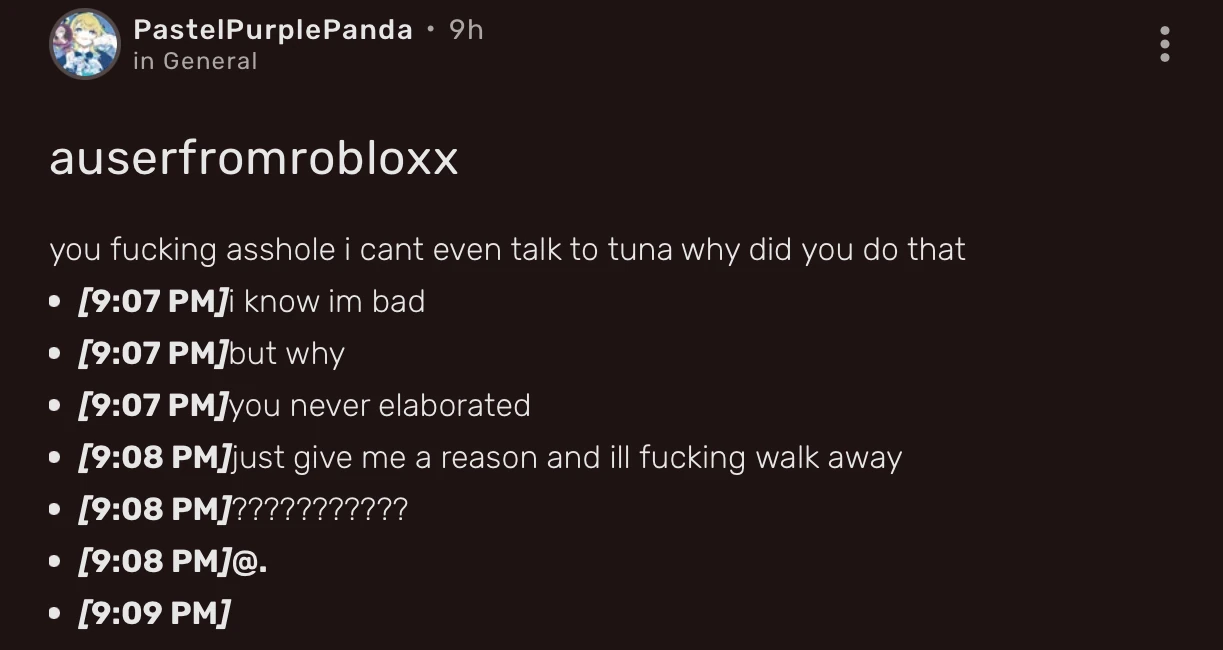
Task: Click the '9h' timestamp
Action: point(467,29)
